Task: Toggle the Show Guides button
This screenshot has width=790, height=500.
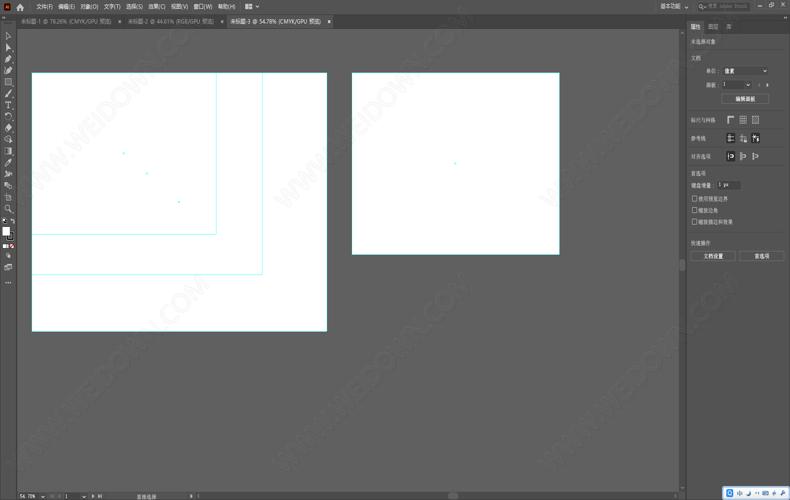Action: click(731, 138)
